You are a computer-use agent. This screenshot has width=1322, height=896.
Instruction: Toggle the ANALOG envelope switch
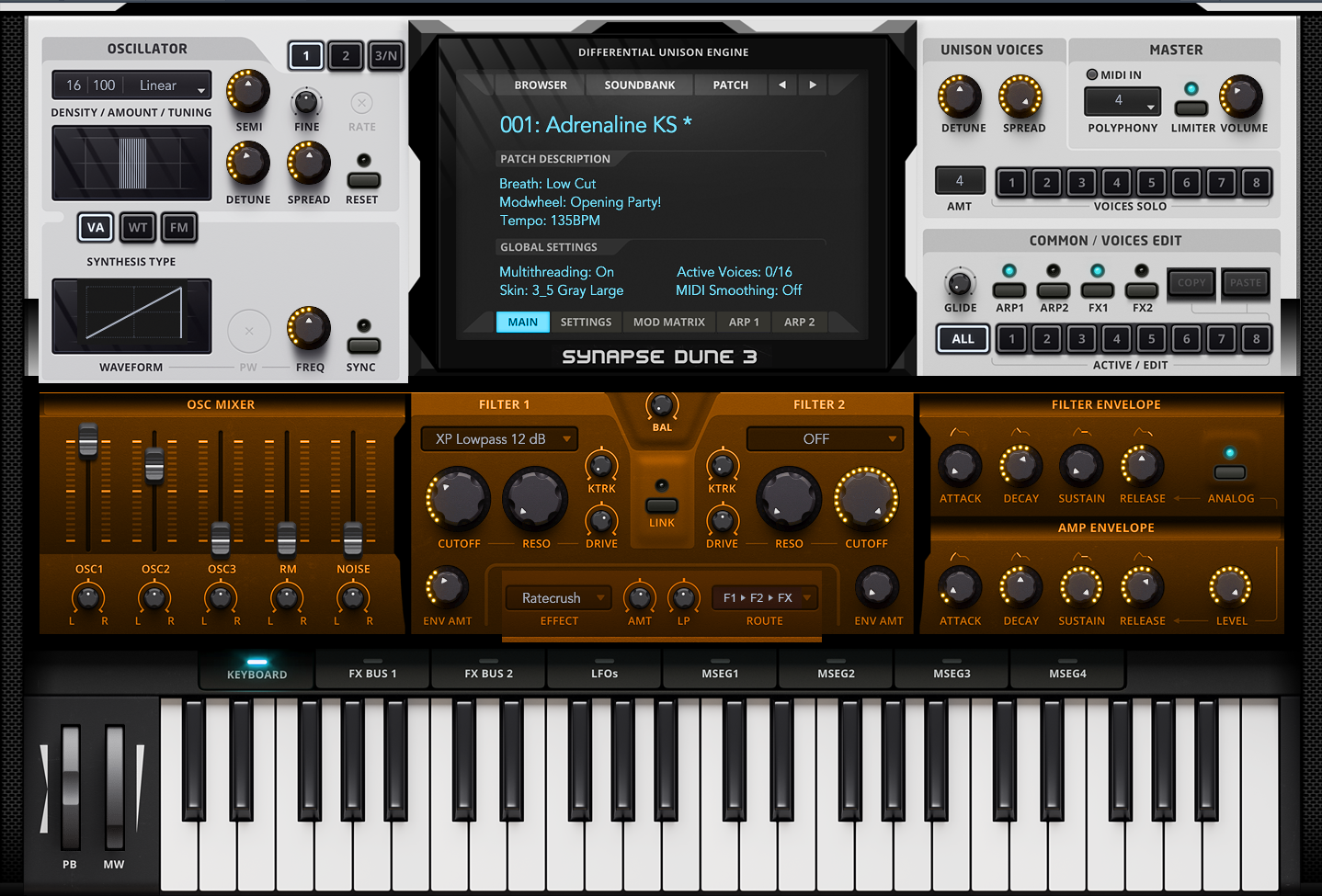point(1230,472)
